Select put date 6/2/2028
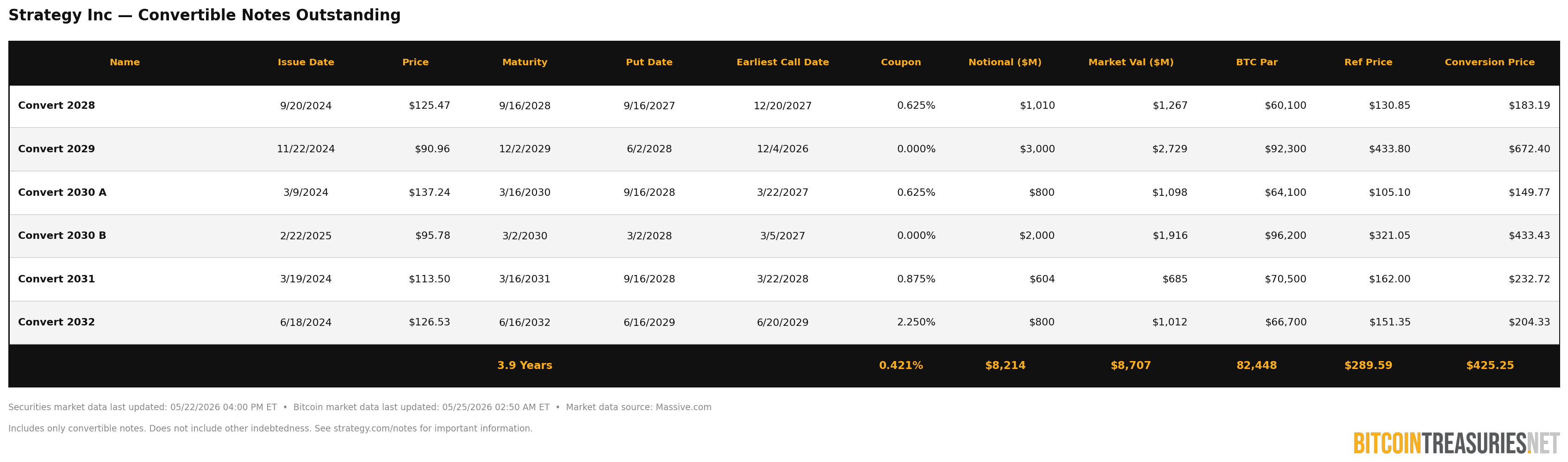 [649, 149]
